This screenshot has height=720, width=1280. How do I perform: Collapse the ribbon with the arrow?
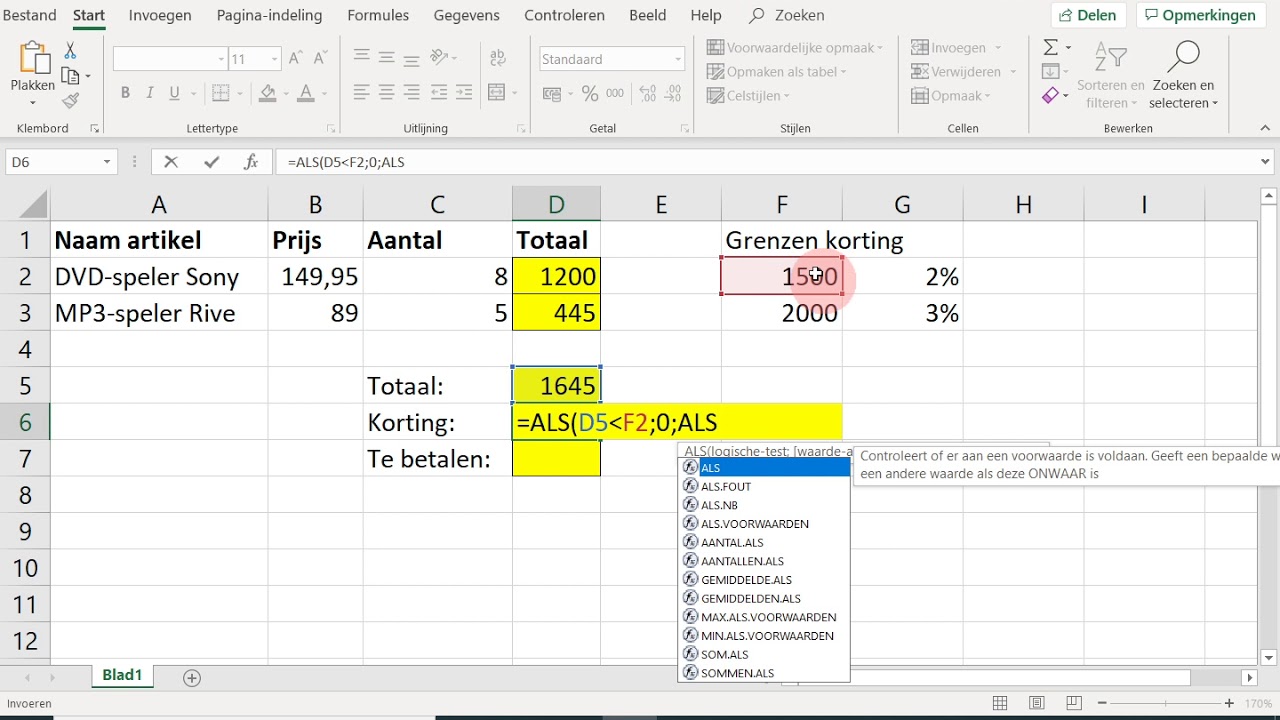point(1265,128)
